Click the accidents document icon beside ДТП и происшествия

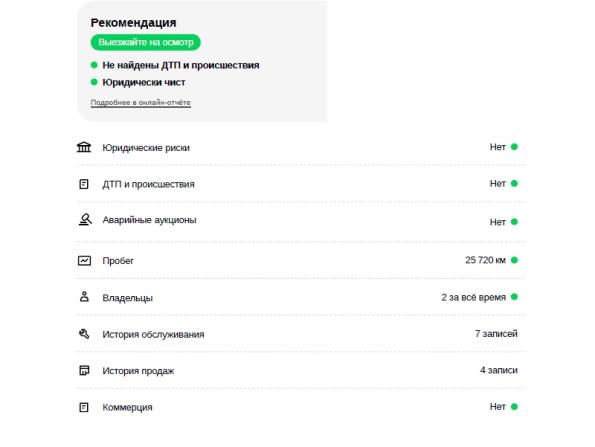tap(84, 184)
